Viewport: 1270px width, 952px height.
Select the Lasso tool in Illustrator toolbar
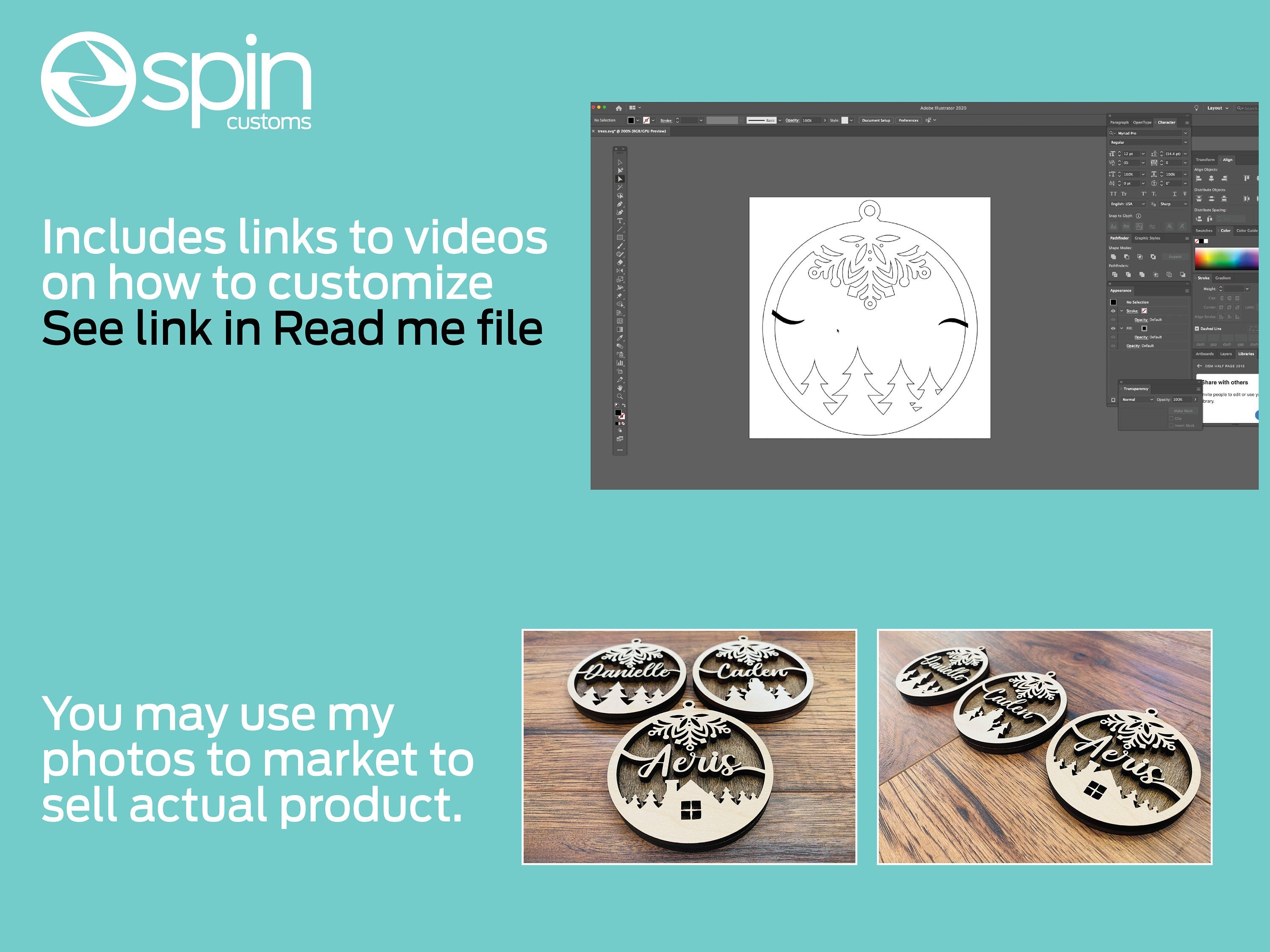click(x=620, y=195)
